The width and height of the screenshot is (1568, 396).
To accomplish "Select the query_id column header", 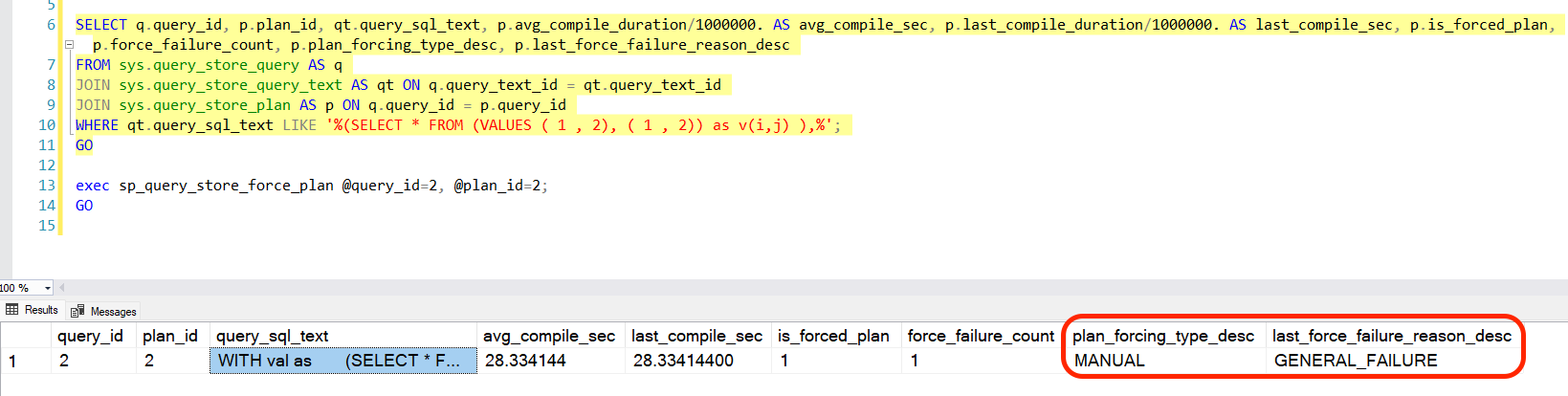I will click(x=90, y=336).
